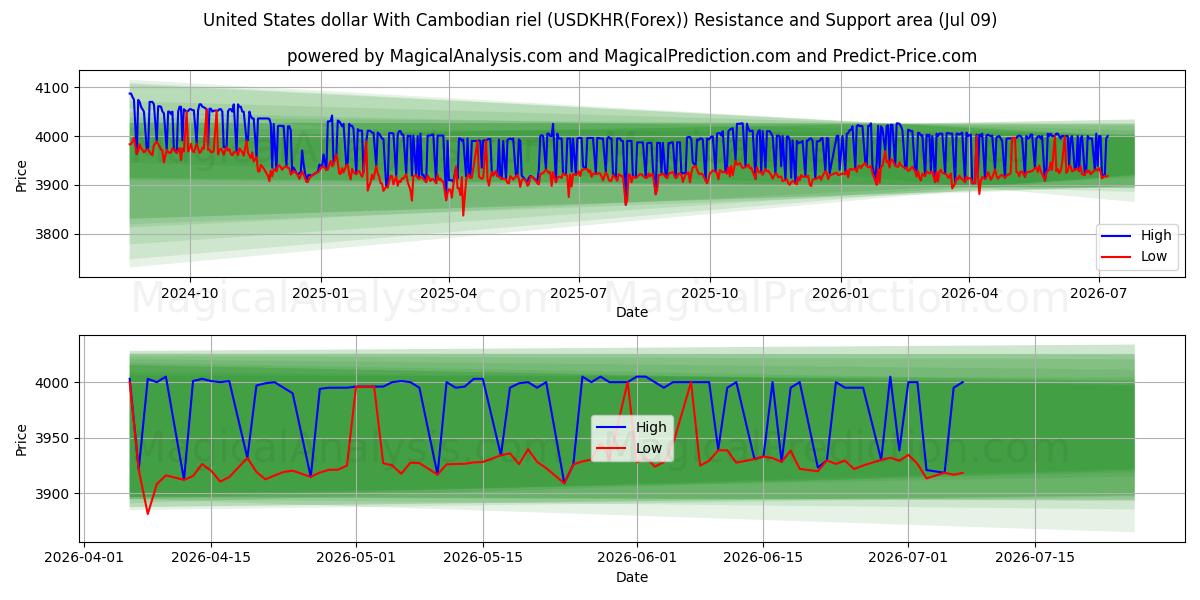Click the 2026-01 date tick label
This screenshot has width=1200, height=600.
(841, 293)
